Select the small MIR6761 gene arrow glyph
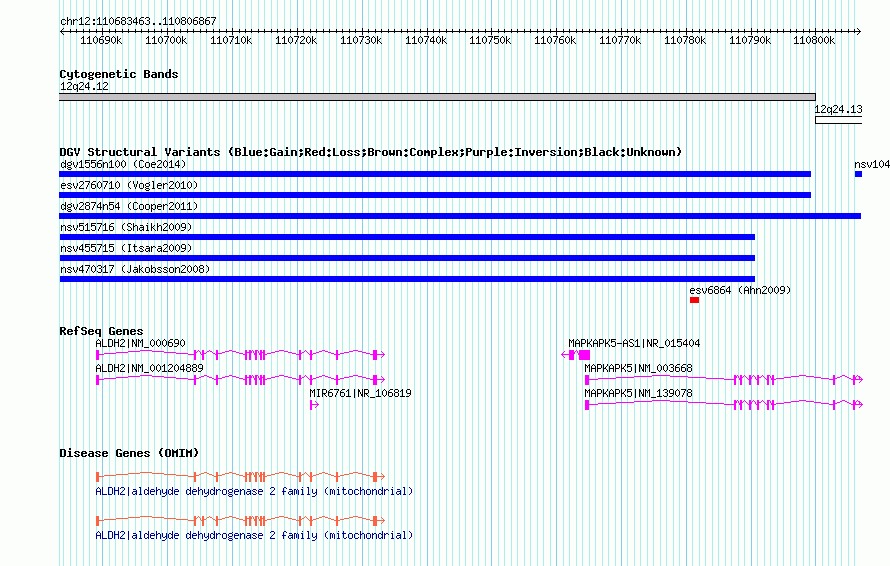The width and height of the screenshot is (890, 566). point(314,405)
